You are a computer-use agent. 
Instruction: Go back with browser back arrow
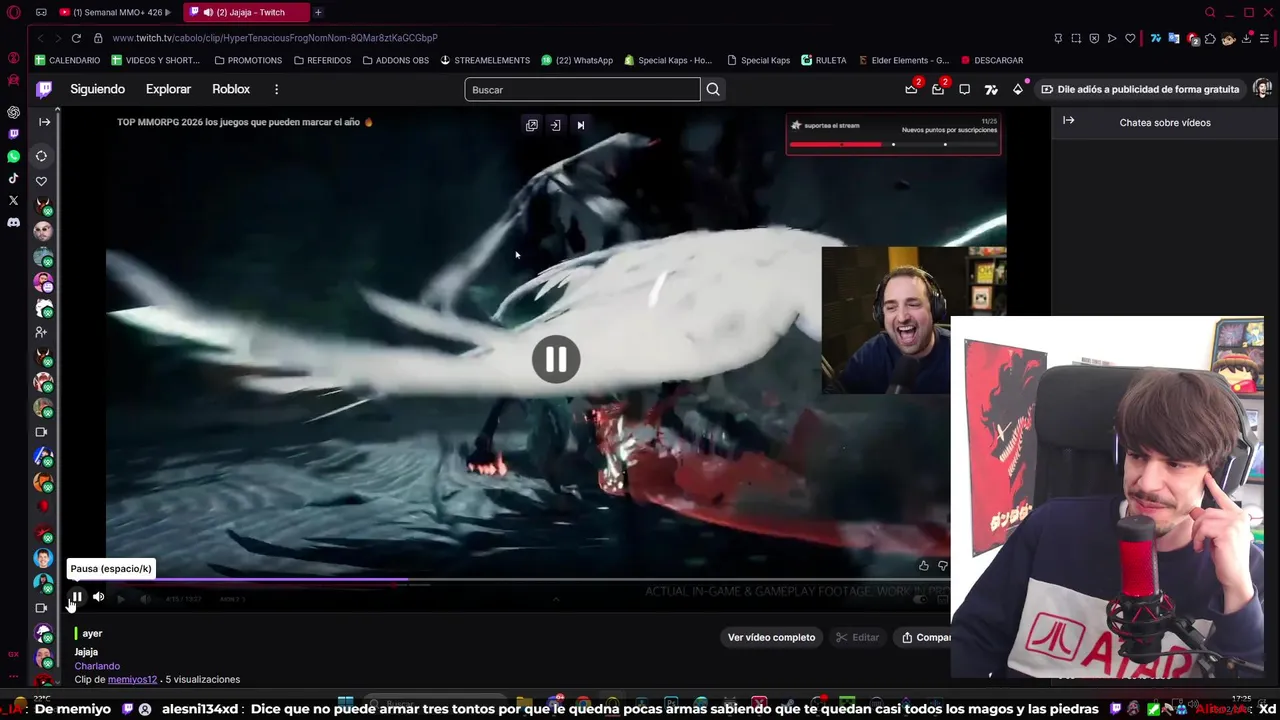tap(40, 38)
